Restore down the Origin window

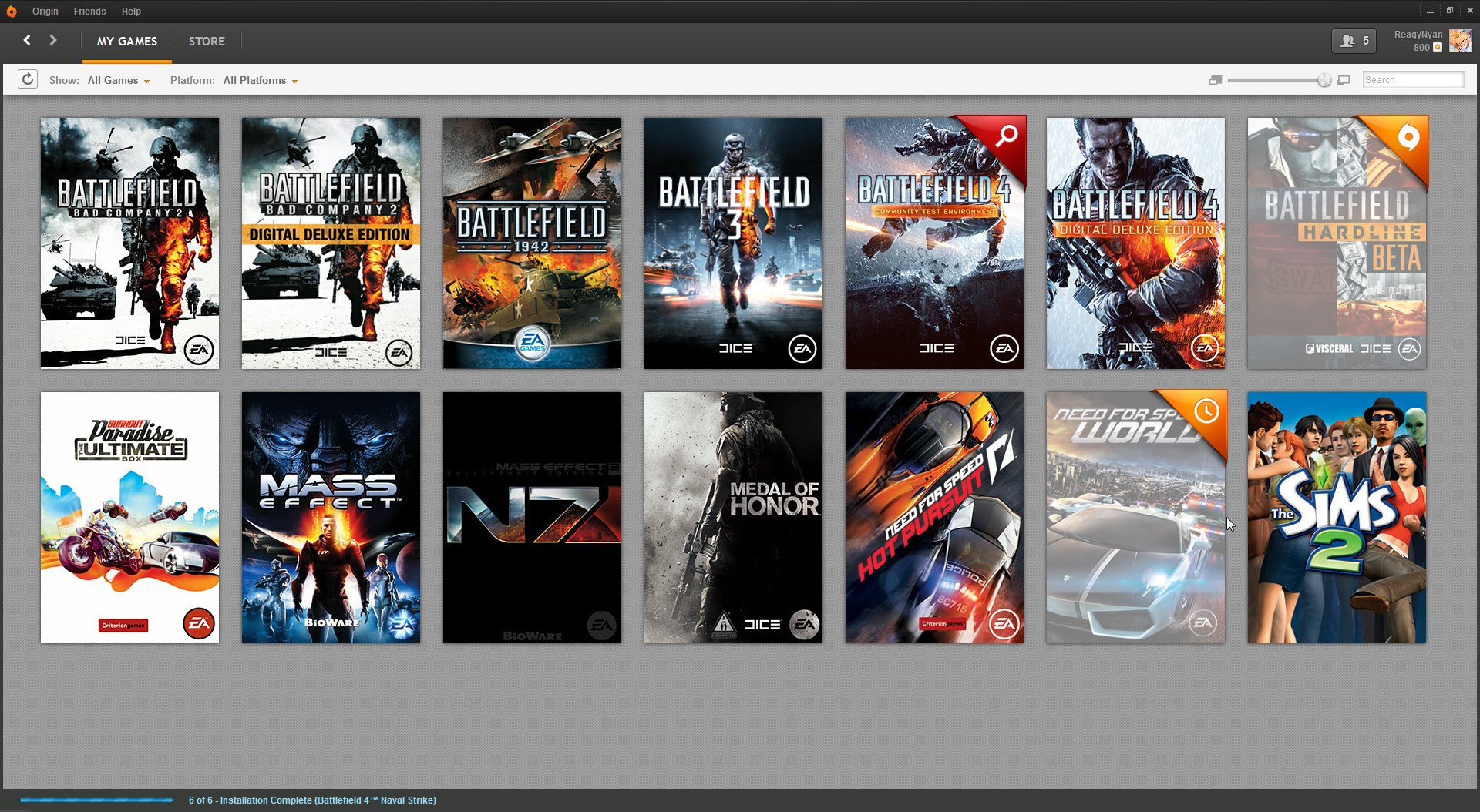pos(1449,11)
